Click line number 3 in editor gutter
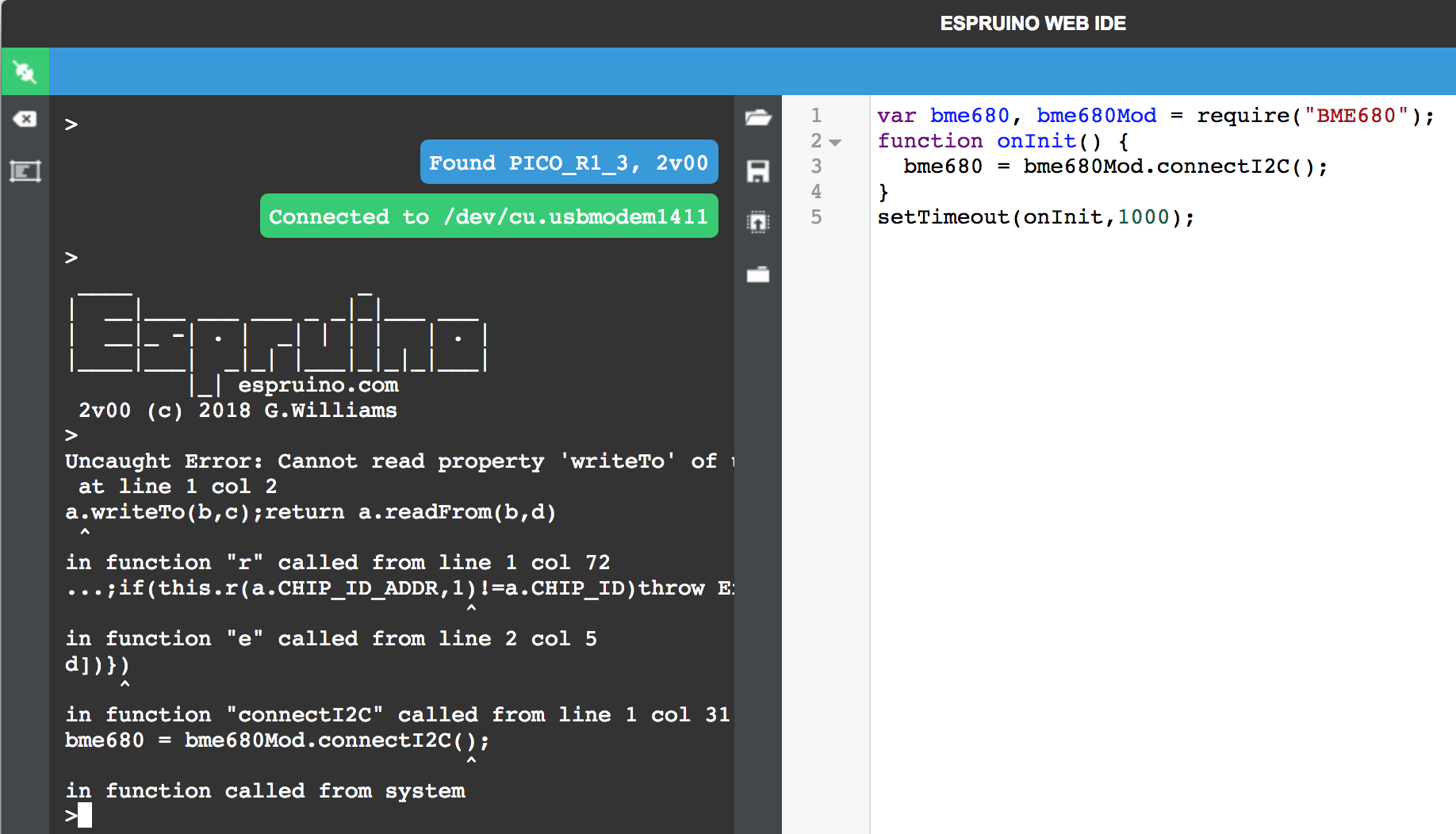The height and width of the screenshot is (834, 1456). 816,166
